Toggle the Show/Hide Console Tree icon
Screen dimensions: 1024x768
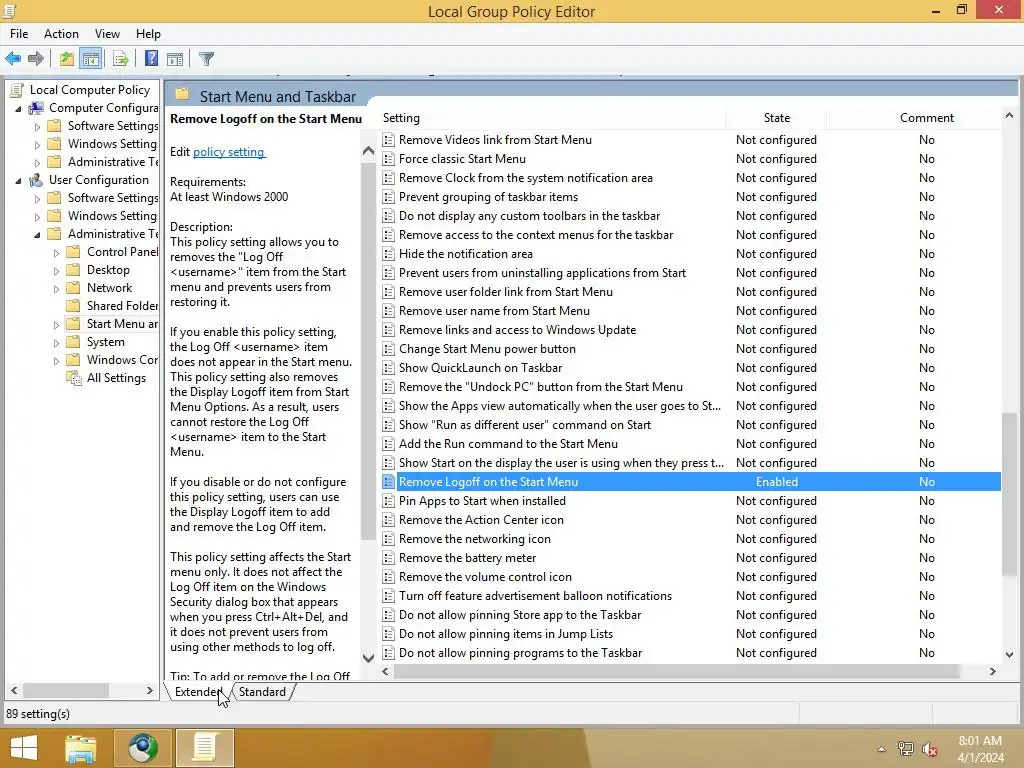pyautogui.click(x=91, y=59)
